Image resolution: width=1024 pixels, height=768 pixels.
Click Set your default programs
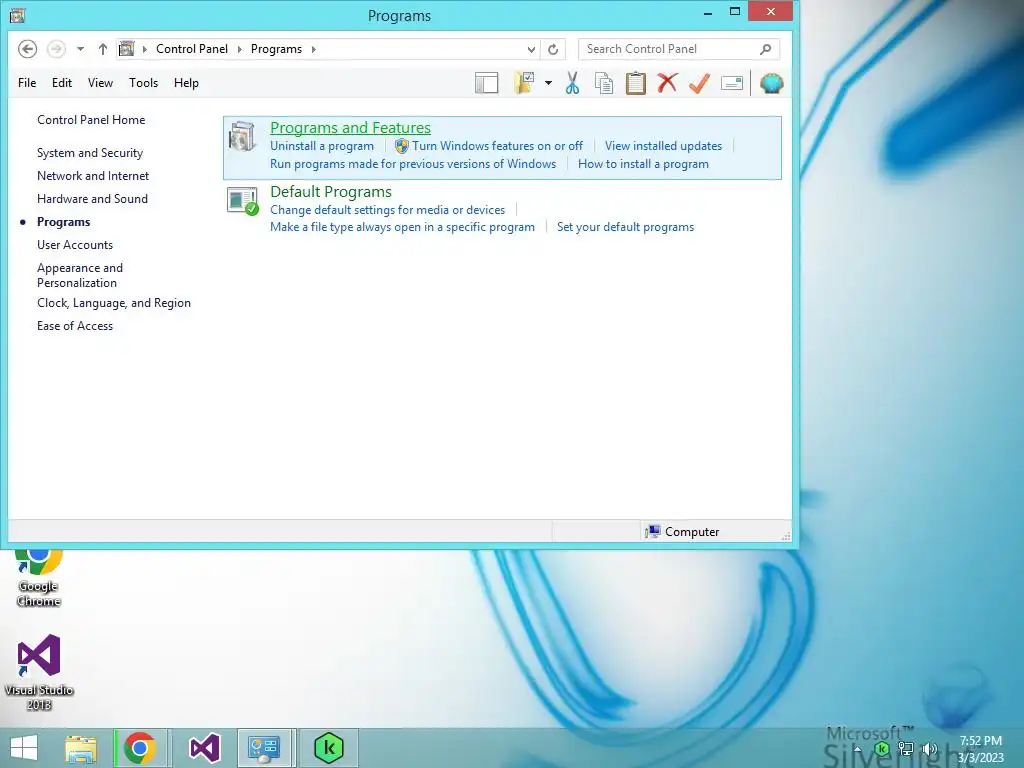pos(625,227)
